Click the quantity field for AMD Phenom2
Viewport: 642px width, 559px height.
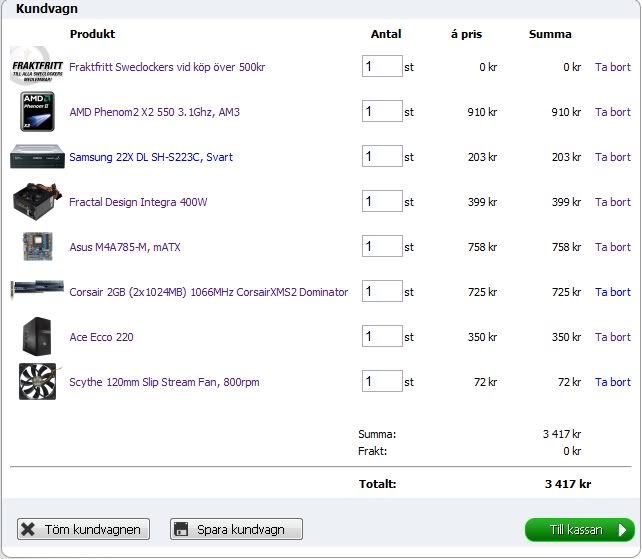click(381, 111)
